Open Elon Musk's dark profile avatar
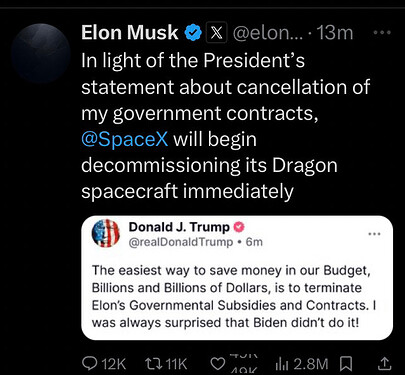The width and height of the screenshot is (405, 375). pyautogui.click(x=40, y=53)
